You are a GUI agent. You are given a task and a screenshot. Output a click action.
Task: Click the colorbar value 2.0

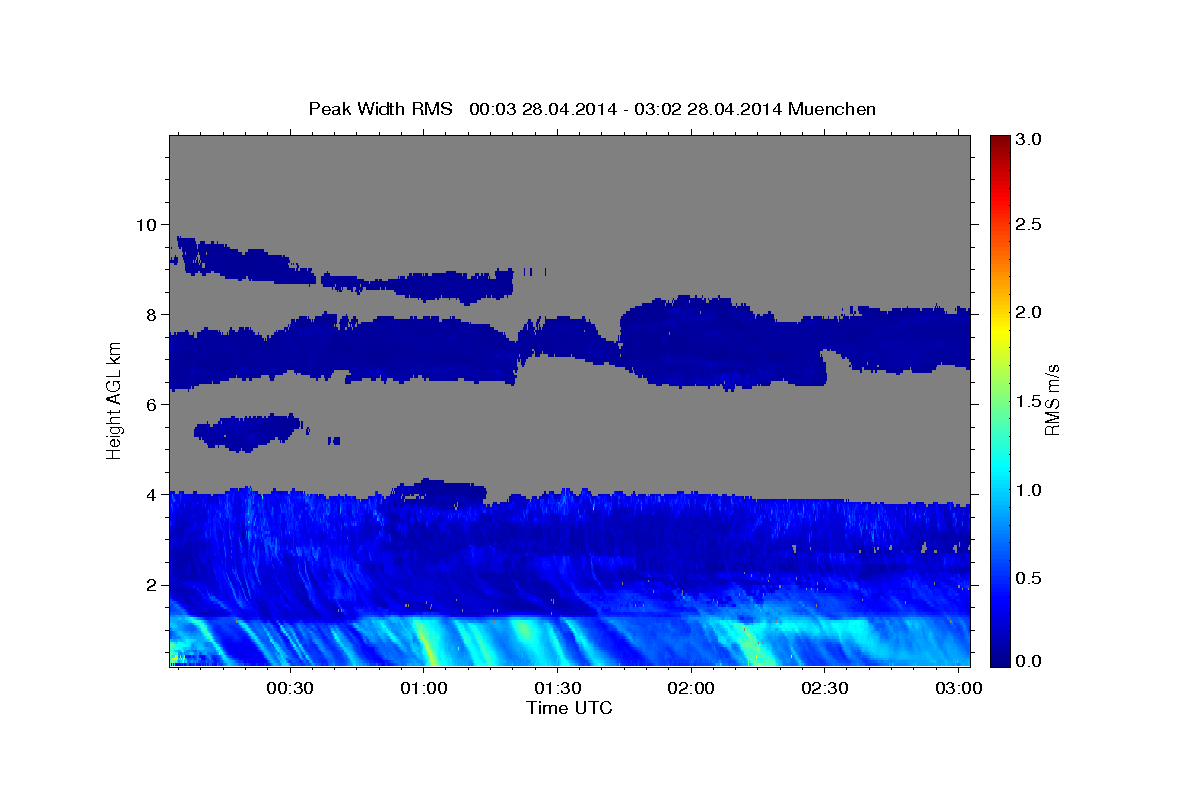[1029, 312]
